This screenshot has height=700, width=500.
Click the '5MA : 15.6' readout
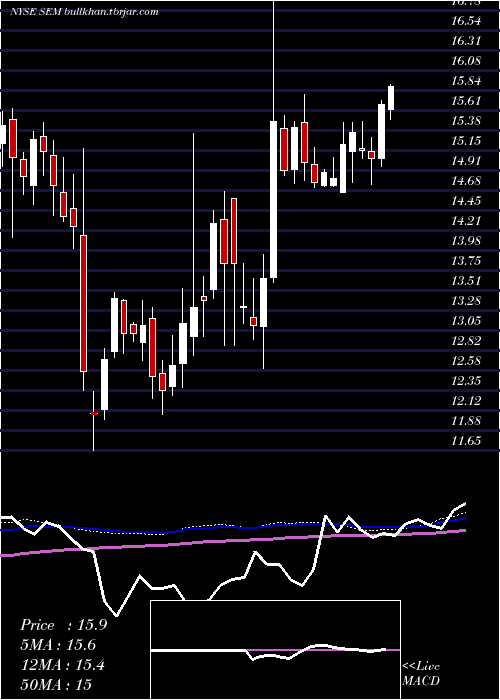pyautogui.click(x=58, y=645)
